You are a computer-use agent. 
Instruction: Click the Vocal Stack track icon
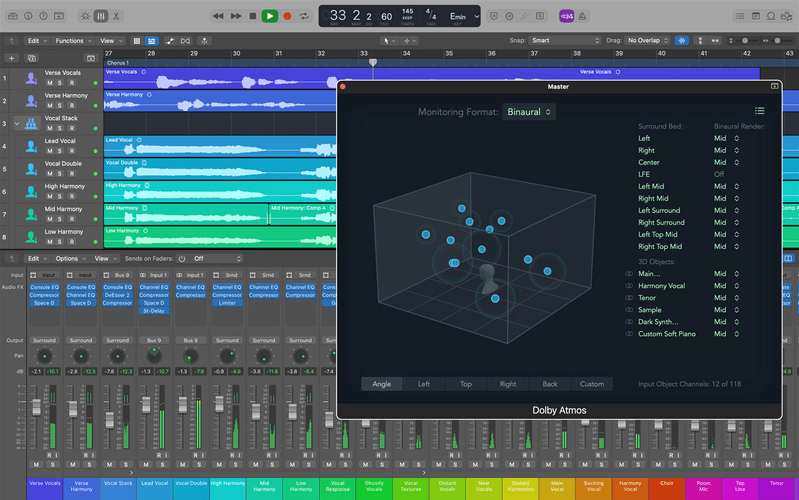click(x=31, y=123)
